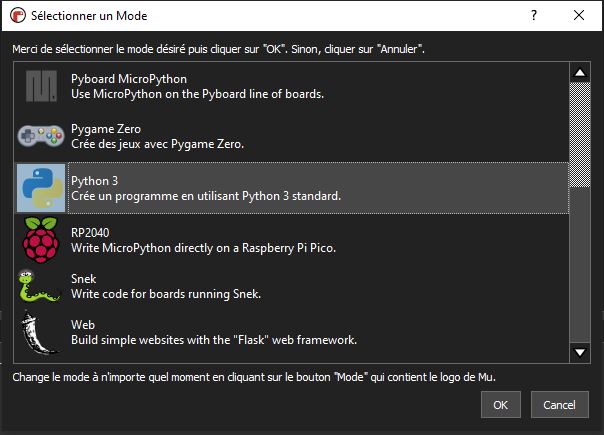
Task: Click the help question mark button
Action: [x=534, y=17]
